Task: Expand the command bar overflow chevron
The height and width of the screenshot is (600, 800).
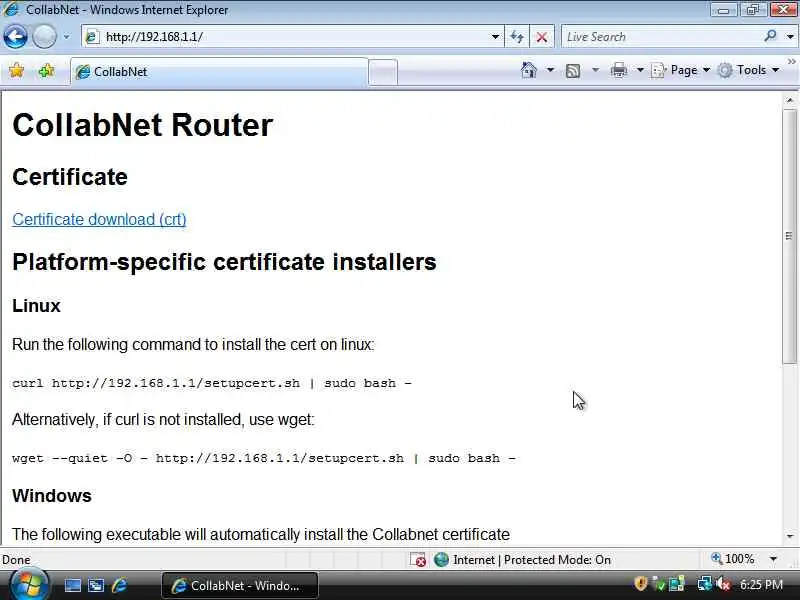Action: pyautogui.click(x=791, y=62)
